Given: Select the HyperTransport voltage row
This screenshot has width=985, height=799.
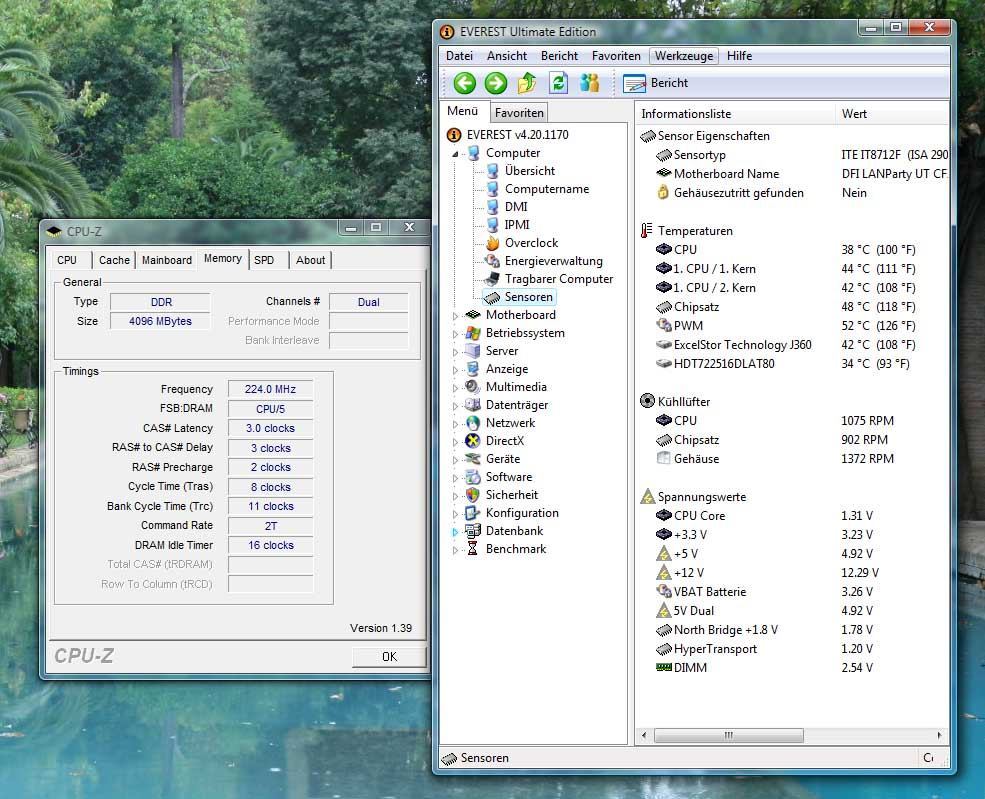Looking at the screenshot, I should click(x=792, y=649).
